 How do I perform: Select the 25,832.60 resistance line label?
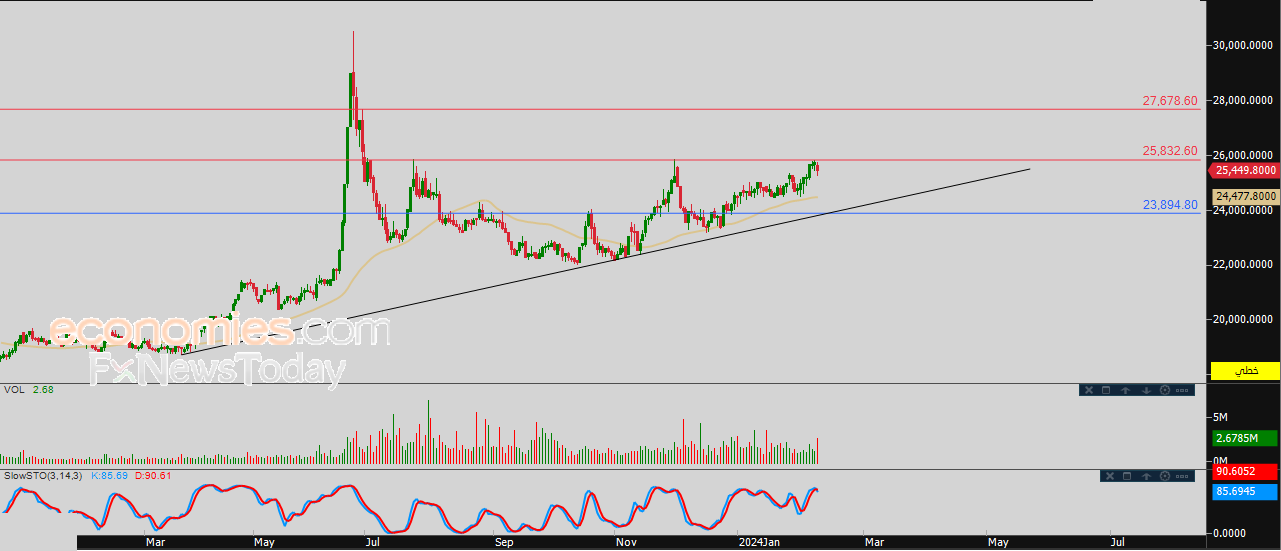coord(1169,151)
